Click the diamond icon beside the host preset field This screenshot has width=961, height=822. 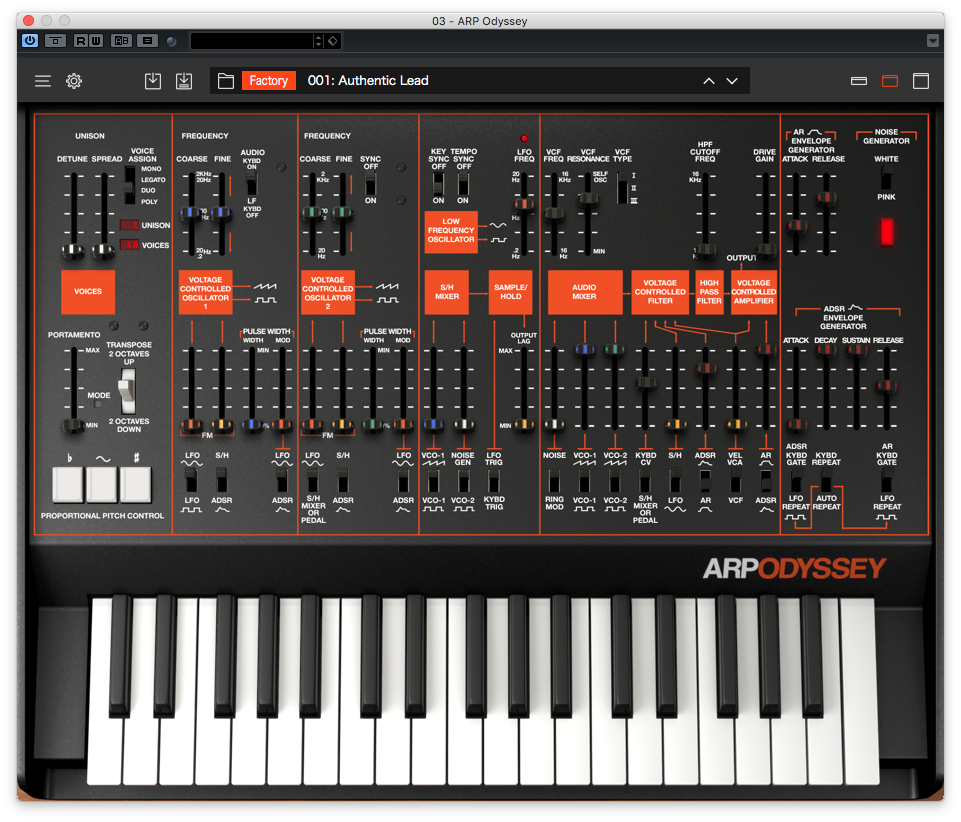tap(333, 41)
